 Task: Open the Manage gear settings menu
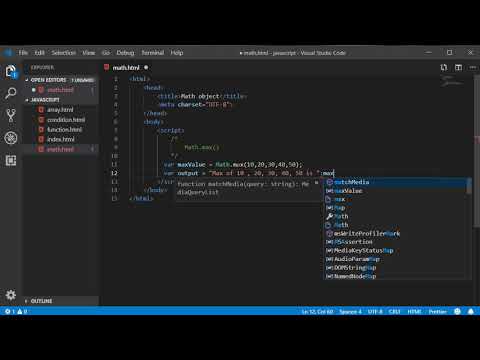(11, 295)
